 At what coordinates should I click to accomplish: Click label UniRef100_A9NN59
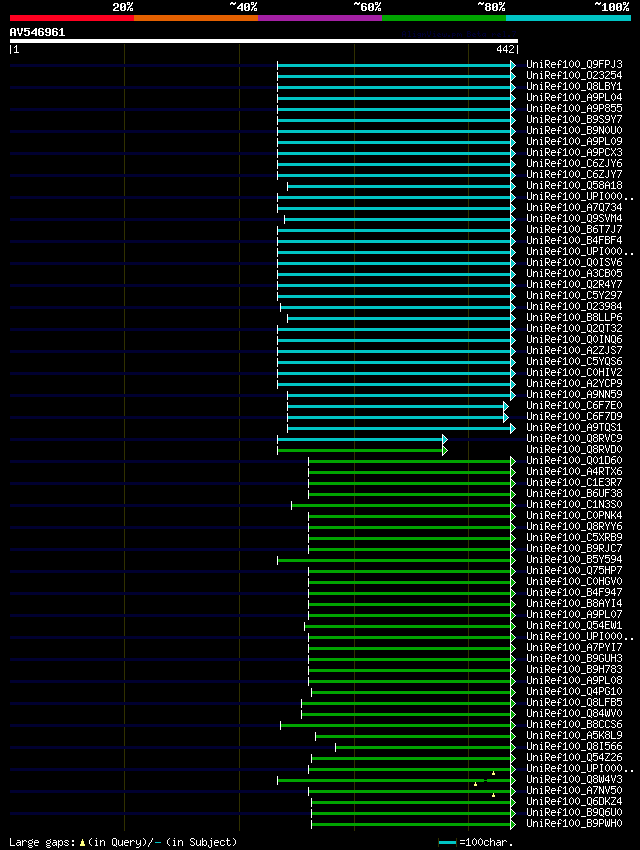click(x=574, y=395)
